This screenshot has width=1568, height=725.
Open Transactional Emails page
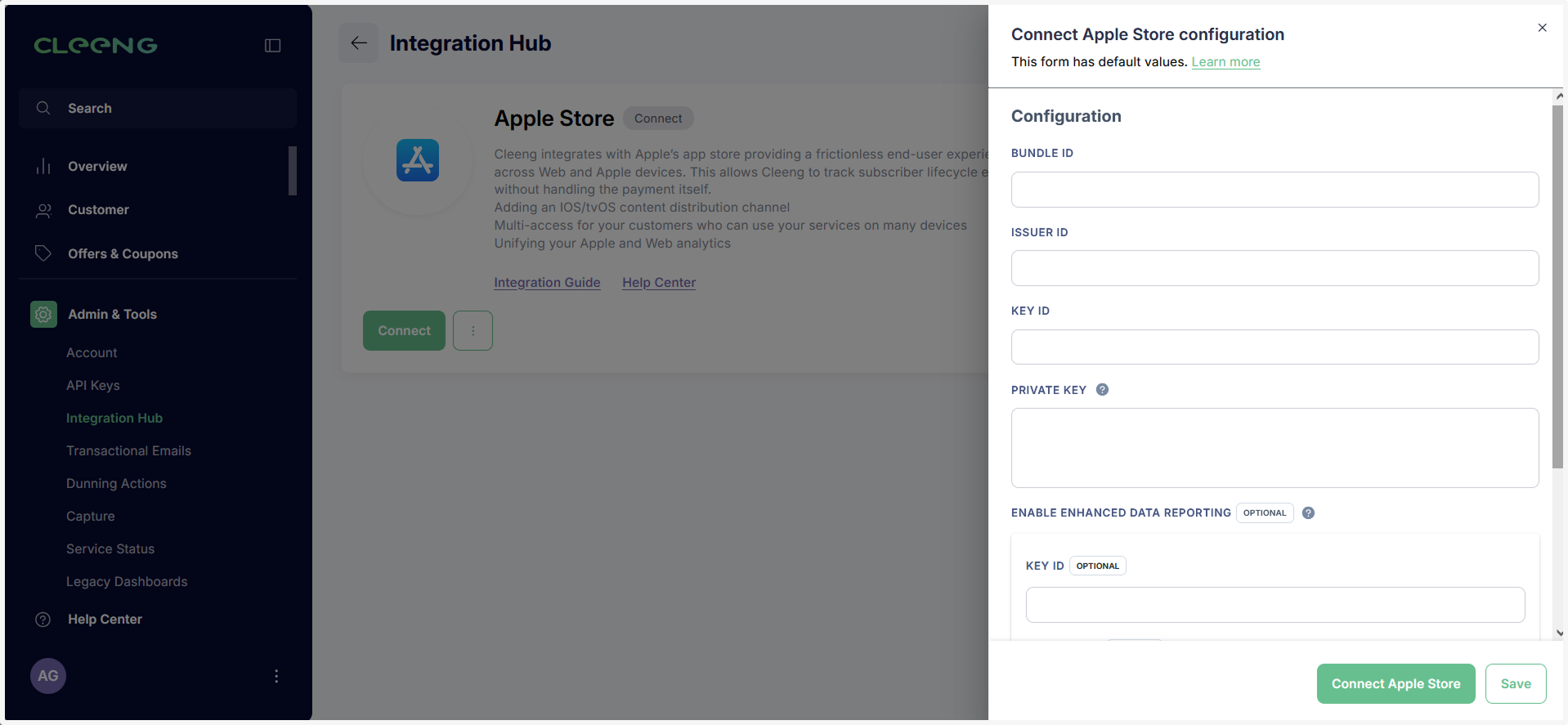[128, 451]
